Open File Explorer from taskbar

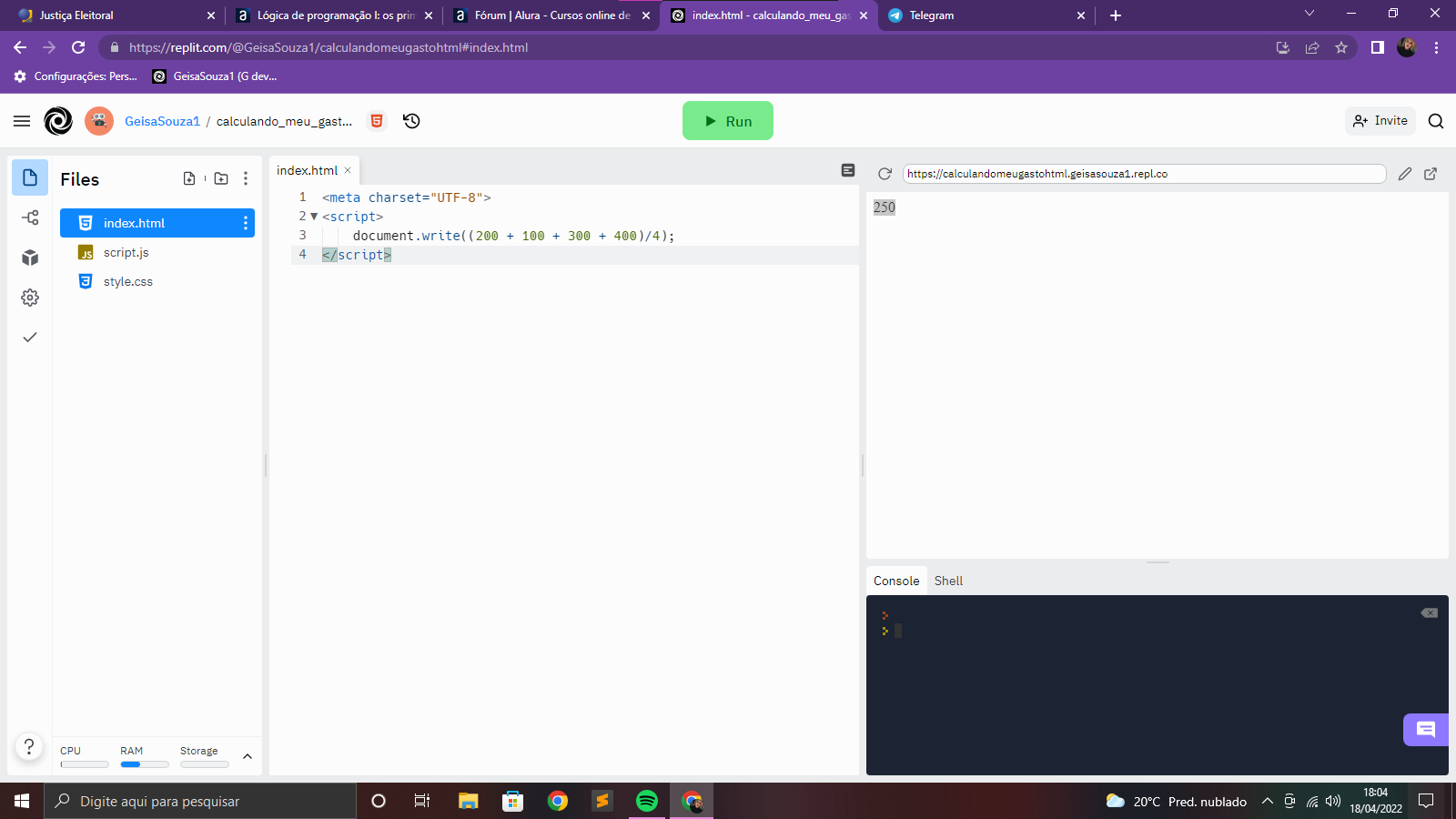click(468, 801)
